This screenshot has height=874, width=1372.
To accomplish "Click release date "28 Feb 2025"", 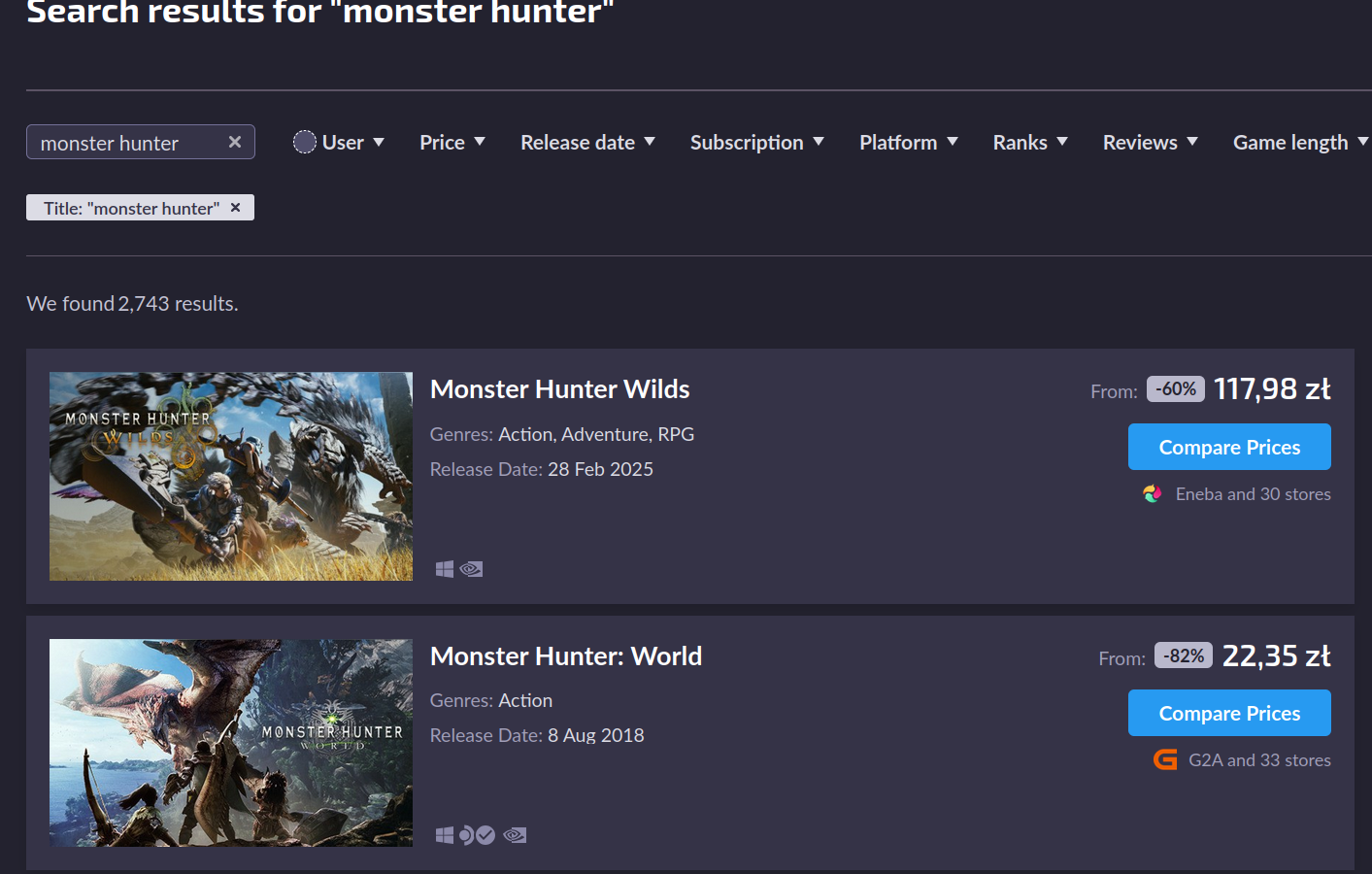I will [600, 469].
